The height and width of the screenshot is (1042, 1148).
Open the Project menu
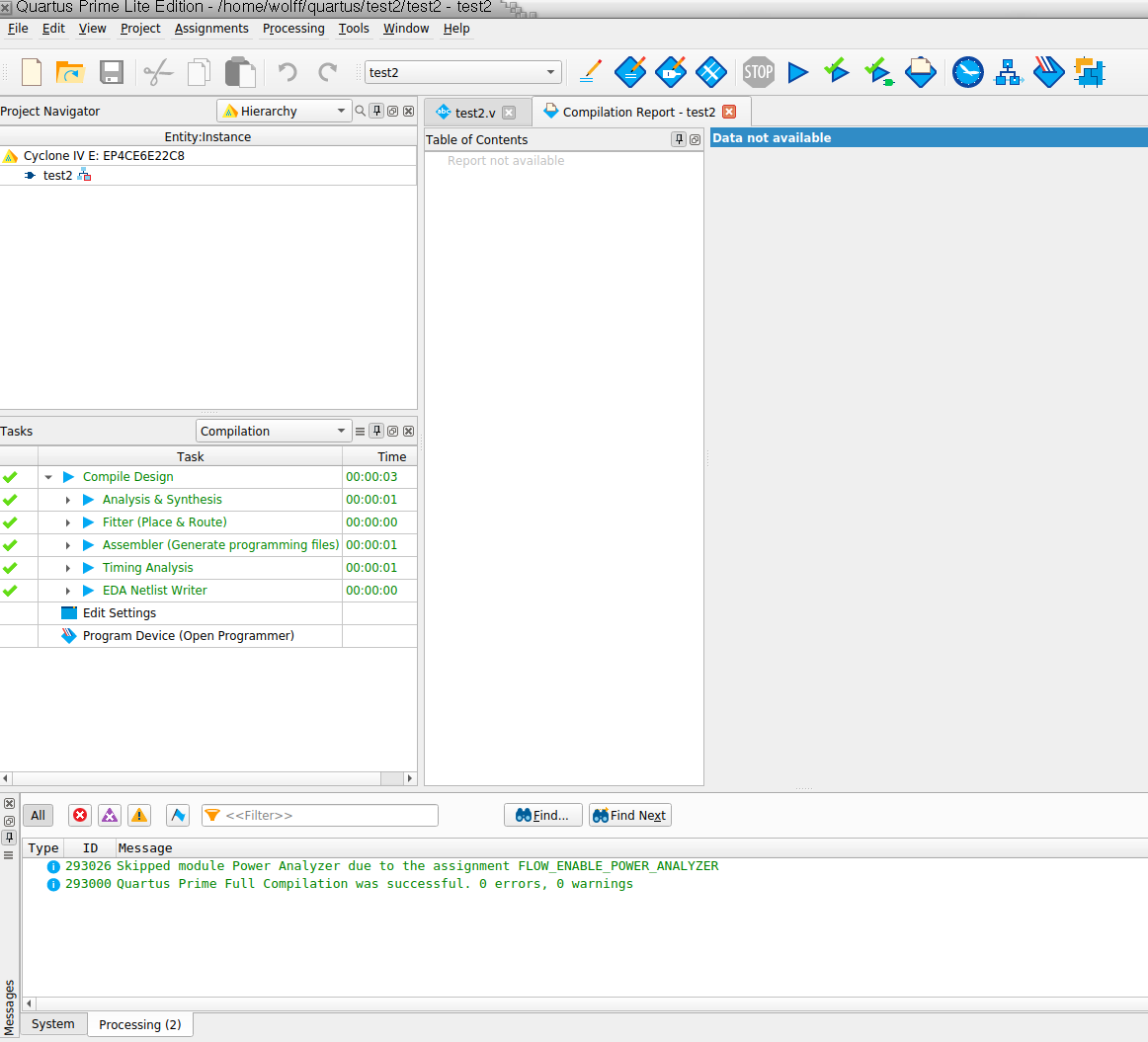(140, 29)
